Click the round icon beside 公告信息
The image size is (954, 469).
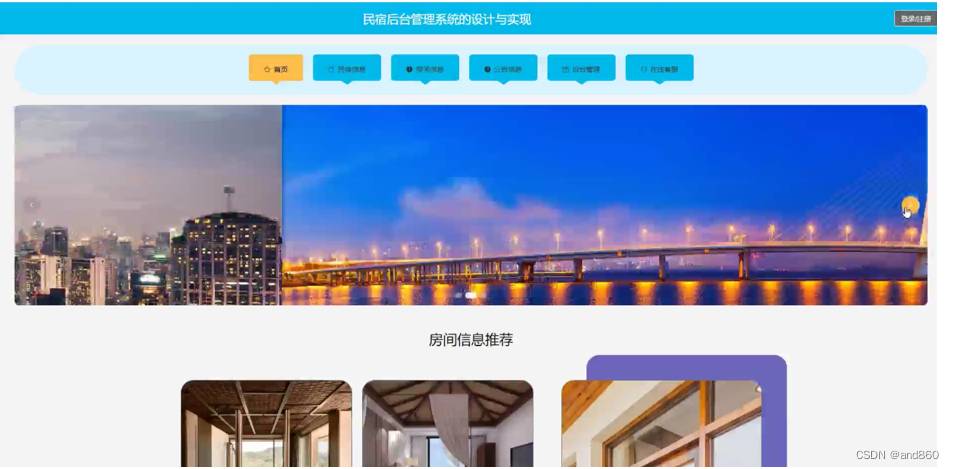[487, 69]
